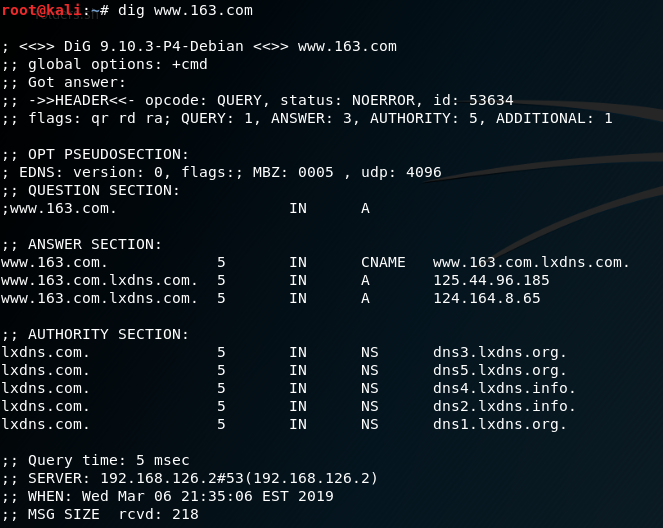663x528 pixels.
Task: Click the status NOERROR header line
Action: click(x=258, y=100)
